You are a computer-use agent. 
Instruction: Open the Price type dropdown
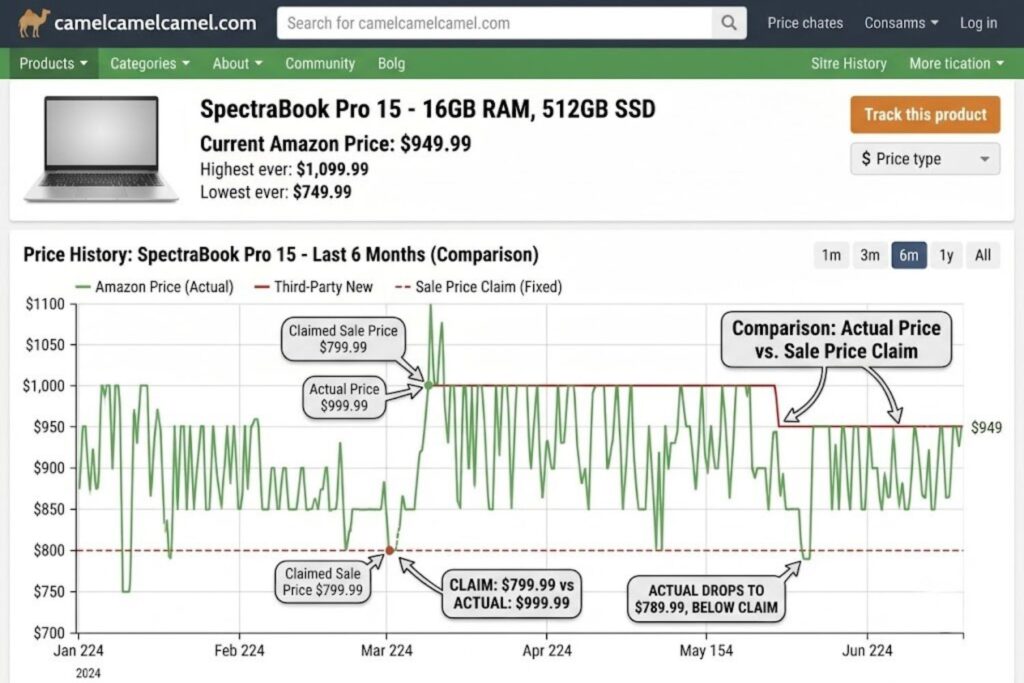pos(925,159)
